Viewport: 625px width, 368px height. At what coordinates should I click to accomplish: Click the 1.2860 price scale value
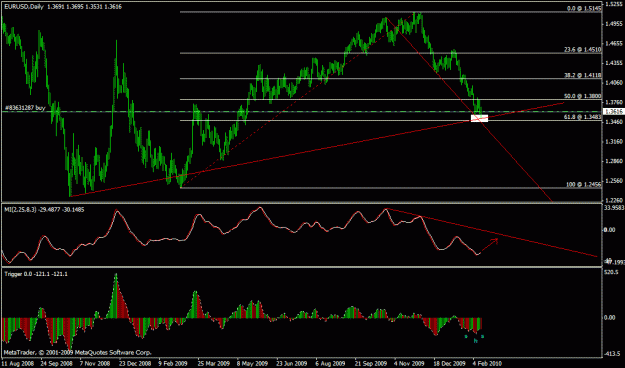[x=614, y=161]
